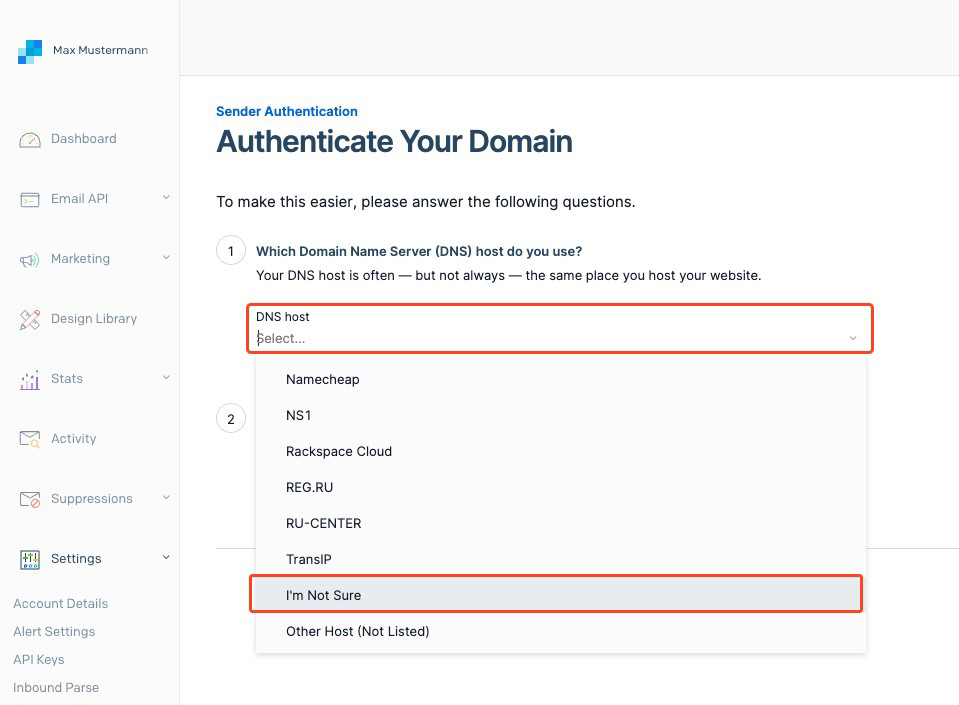Screen dimensions: 959x705
Task: Open the Email API menu label
Action: tap(80, 199)
